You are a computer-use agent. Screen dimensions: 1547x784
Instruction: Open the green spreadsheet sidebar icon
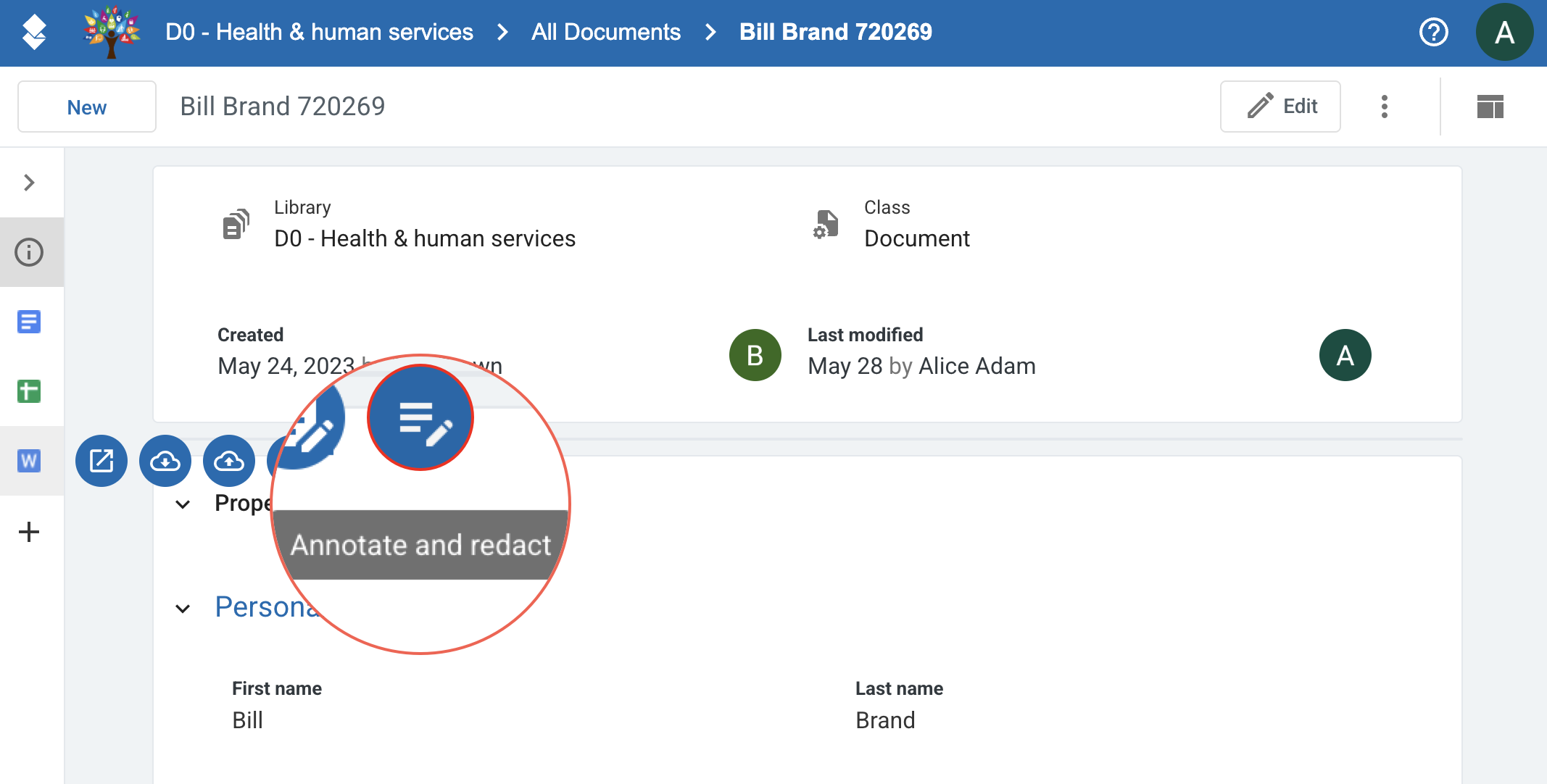coord(29,391)
